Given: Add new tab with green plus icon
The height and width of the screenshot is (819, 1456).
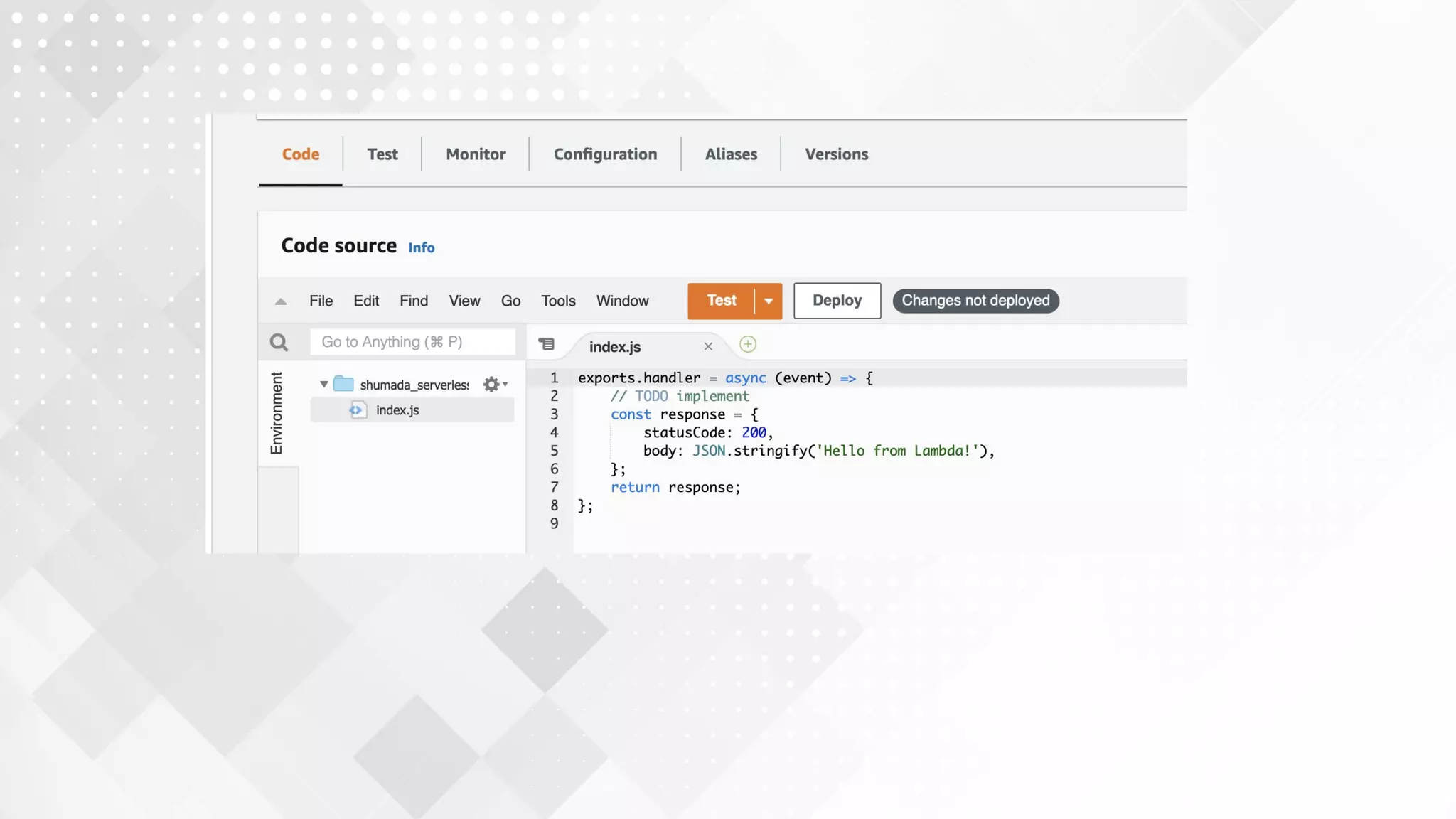Looking at the screenshot, I should point(747,344).
